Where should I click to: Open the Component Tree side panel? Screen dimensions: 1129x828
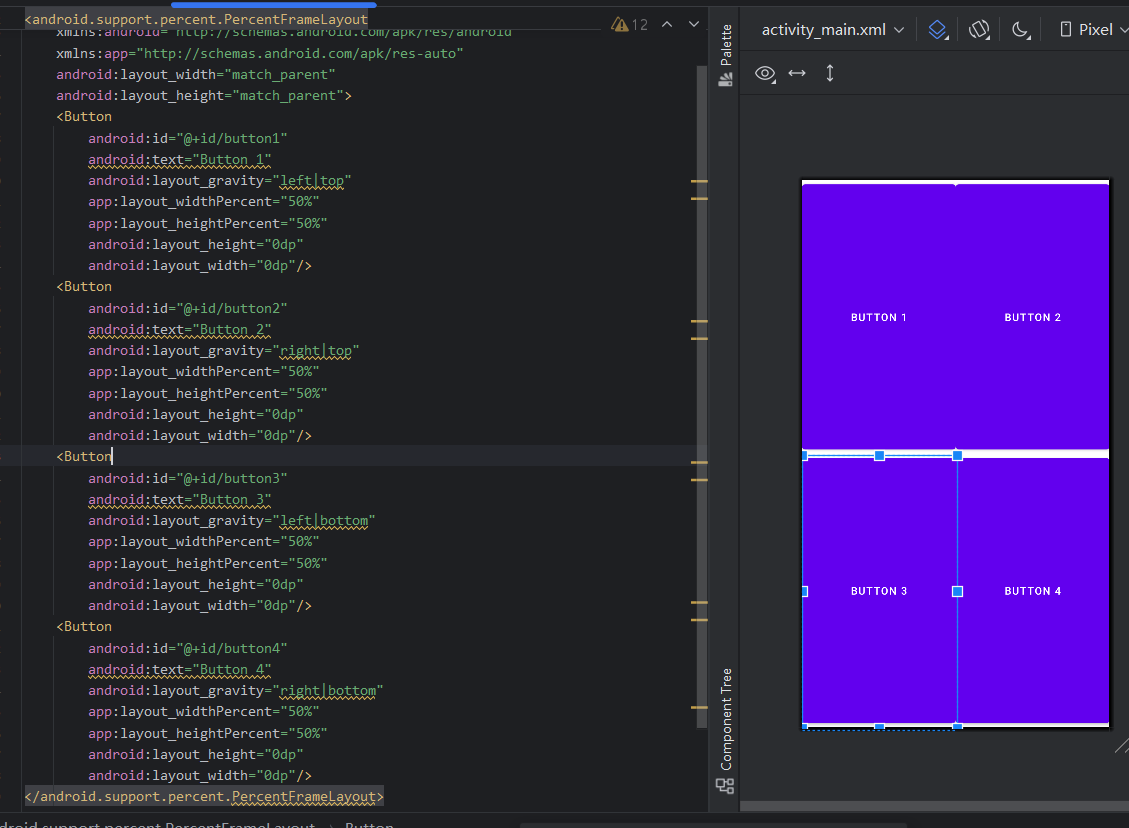click(726, 728)
